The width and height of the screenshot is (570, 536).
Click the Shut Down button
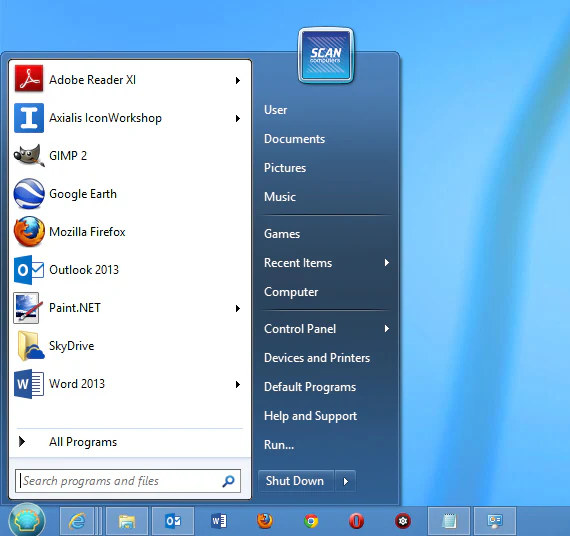(295, 481)
